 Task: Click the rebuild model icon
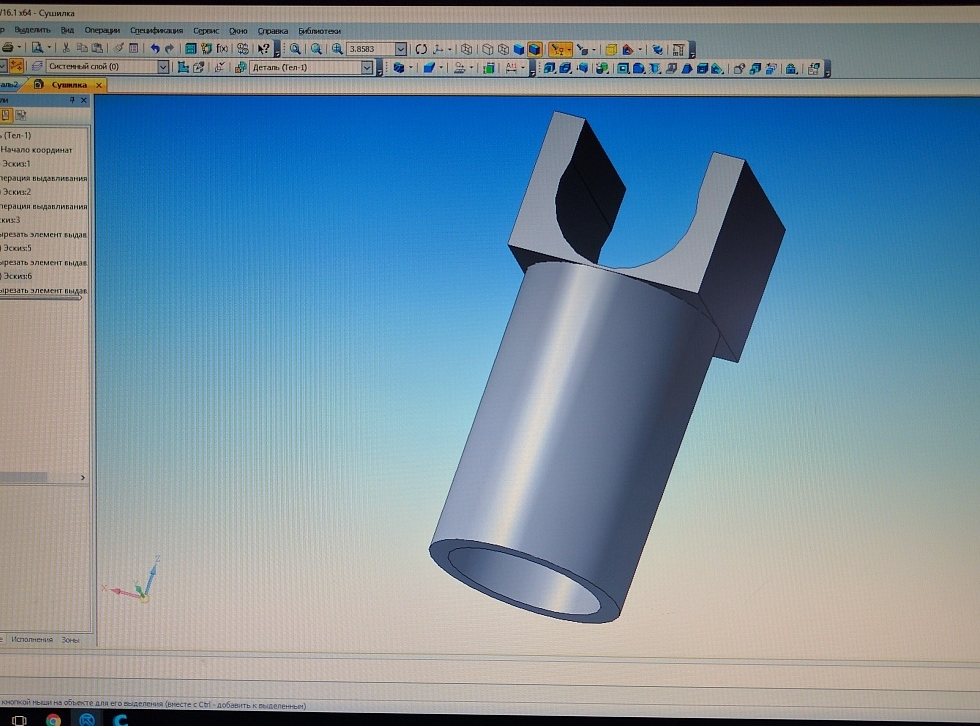pyautogui.click(x=658, y=49)
